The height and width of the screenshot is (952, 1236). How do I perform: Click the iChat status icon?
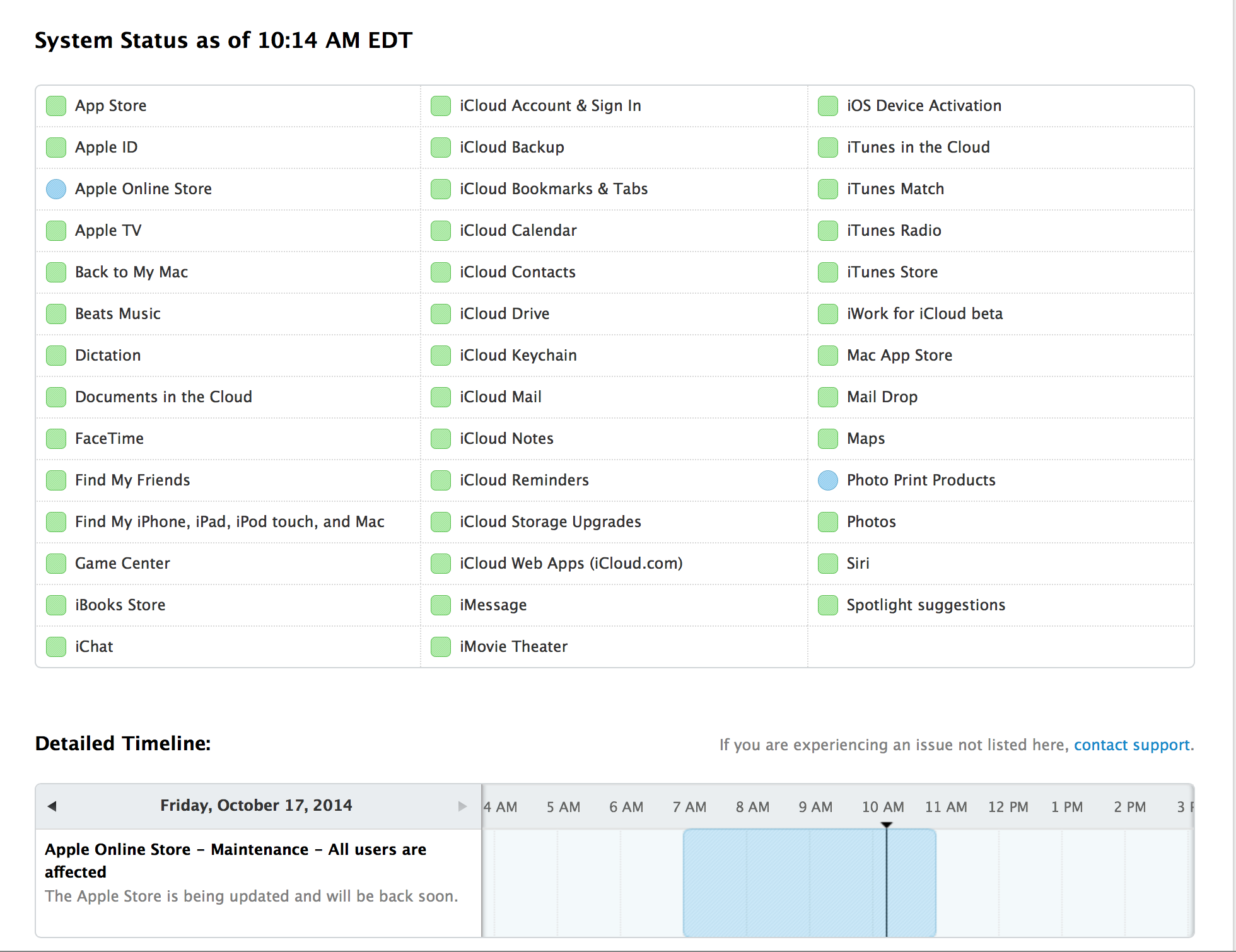(x=56, y=647)
